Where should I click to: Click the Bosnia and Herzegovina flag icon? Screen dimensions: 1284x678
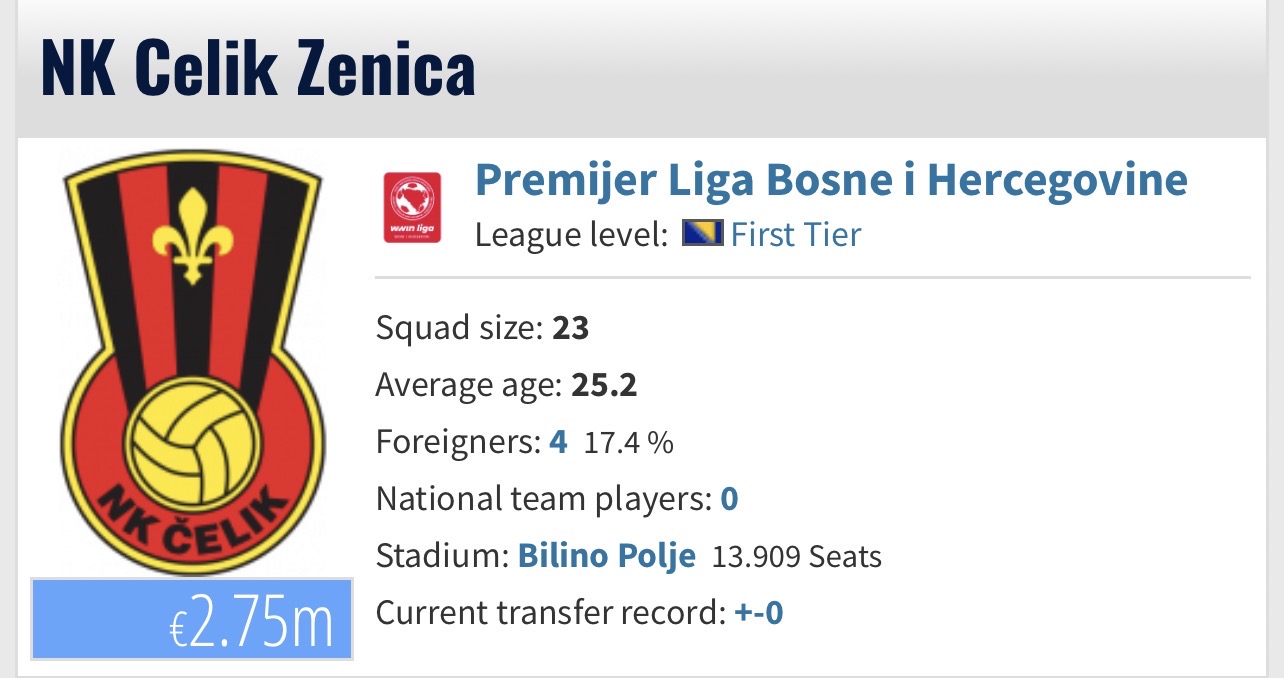702,235
